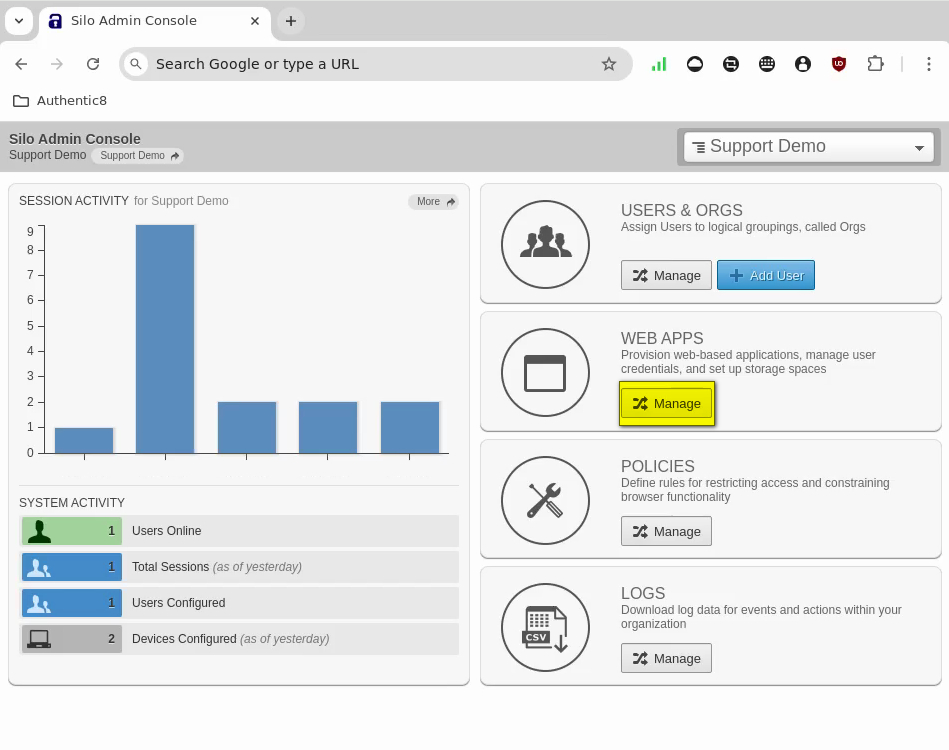Click the Users Configured users icon
Viewport: 949px width, 750px height.
coord(39,603)
